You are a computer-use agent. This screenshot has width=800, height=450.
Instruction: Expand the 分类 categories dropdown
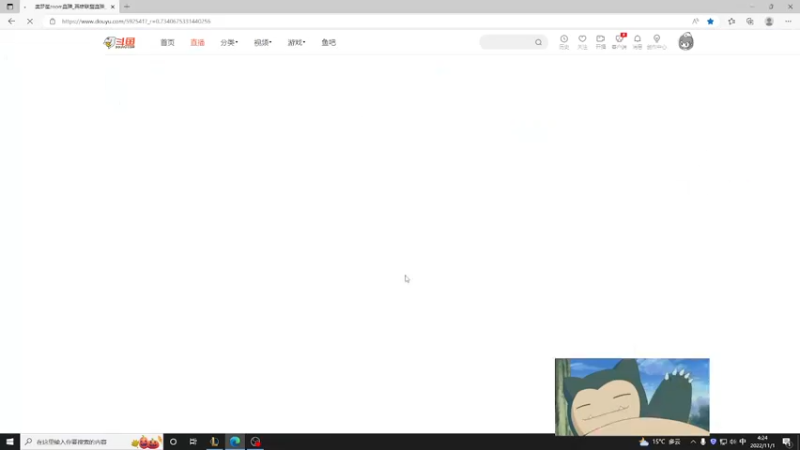(x=229, y=42)
